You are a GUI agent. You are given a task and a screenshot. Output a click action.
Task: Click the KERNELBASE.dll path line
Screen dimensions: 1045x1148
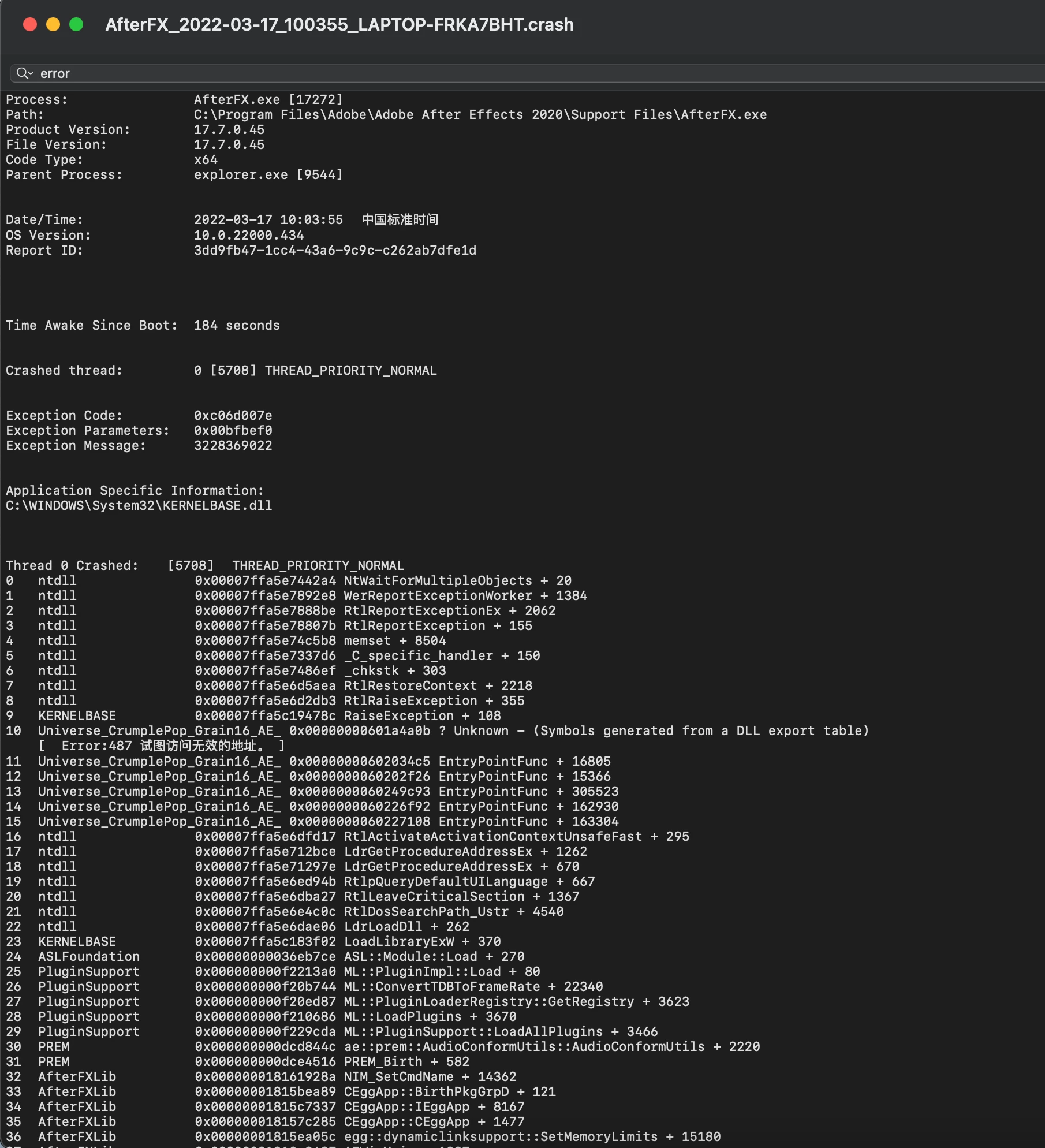tap(139, 505)
